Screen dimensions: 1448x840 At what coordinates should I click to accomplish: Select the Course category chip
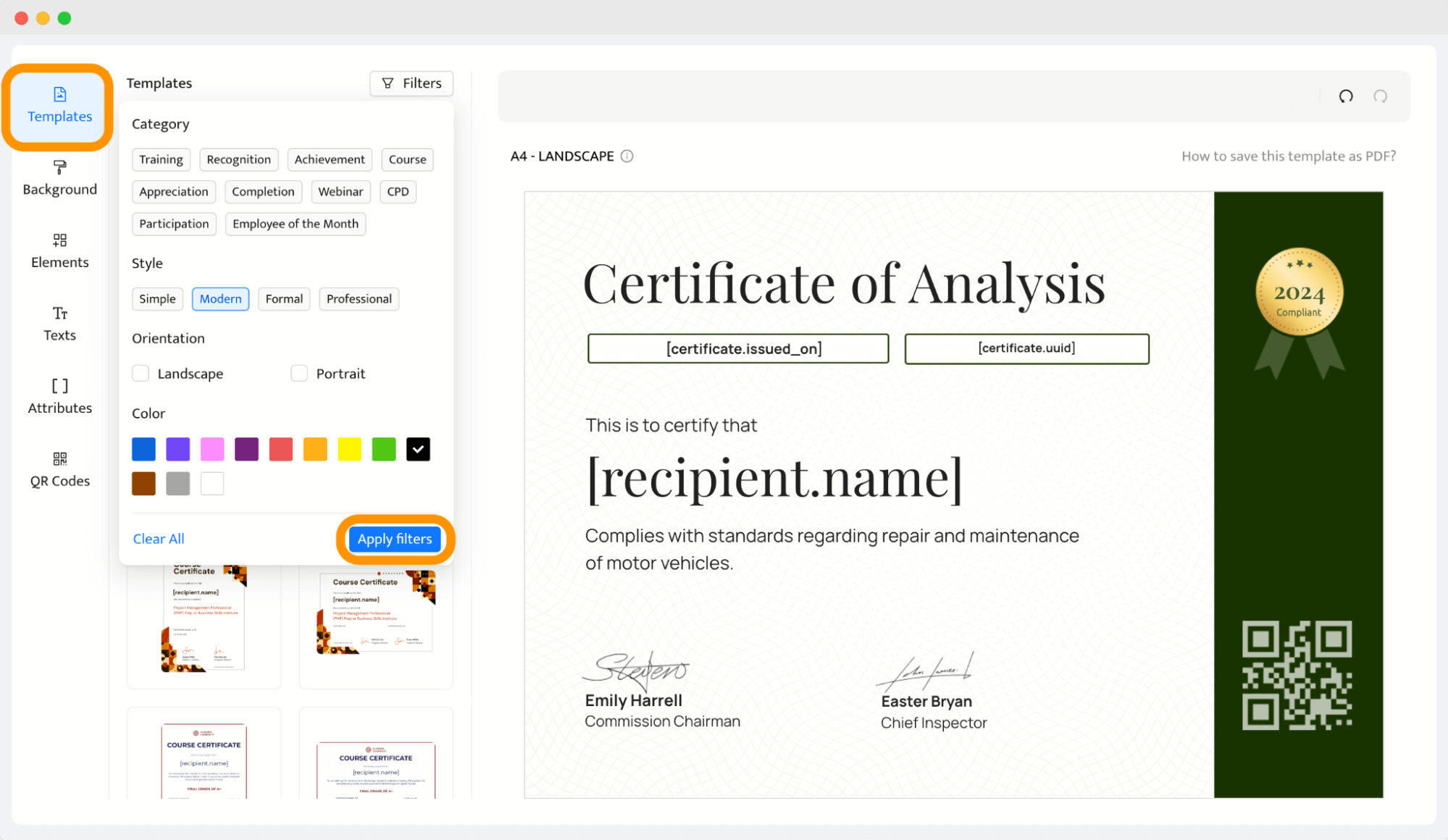[407, 159]
